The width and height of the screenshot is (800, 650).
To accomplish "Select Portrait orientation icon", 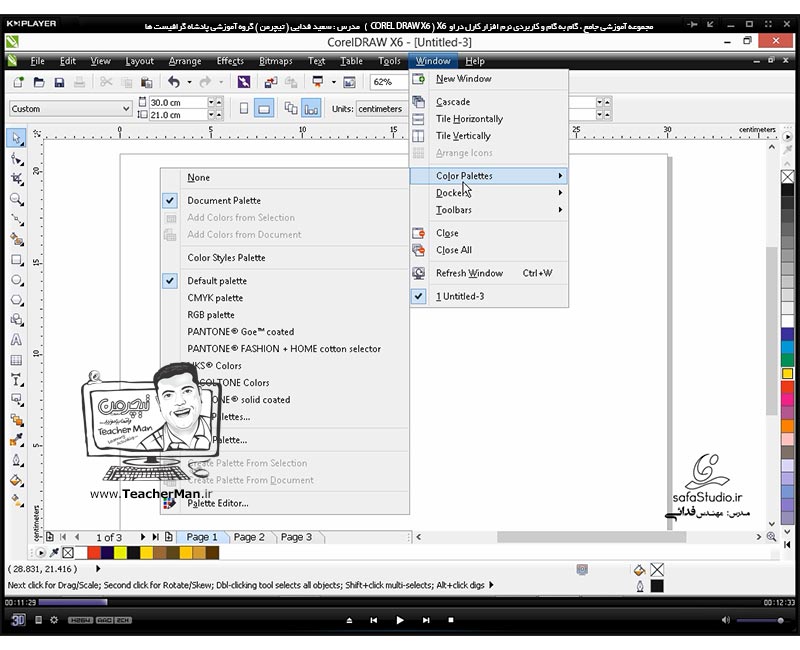I will [x=244, y=108].
